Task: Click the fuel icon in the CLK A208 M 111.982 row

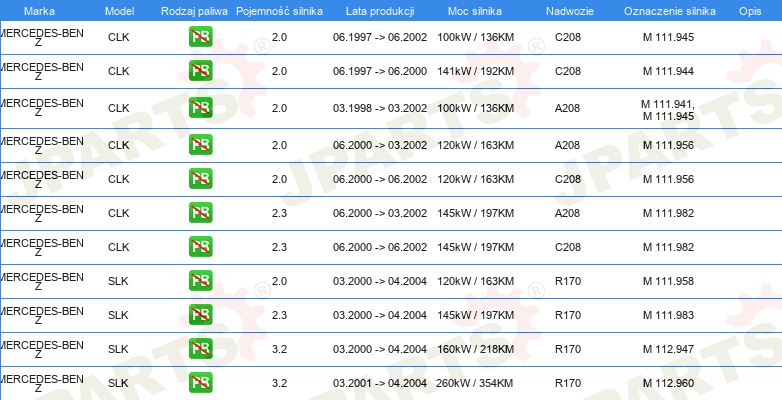Action: coord(200,212)
